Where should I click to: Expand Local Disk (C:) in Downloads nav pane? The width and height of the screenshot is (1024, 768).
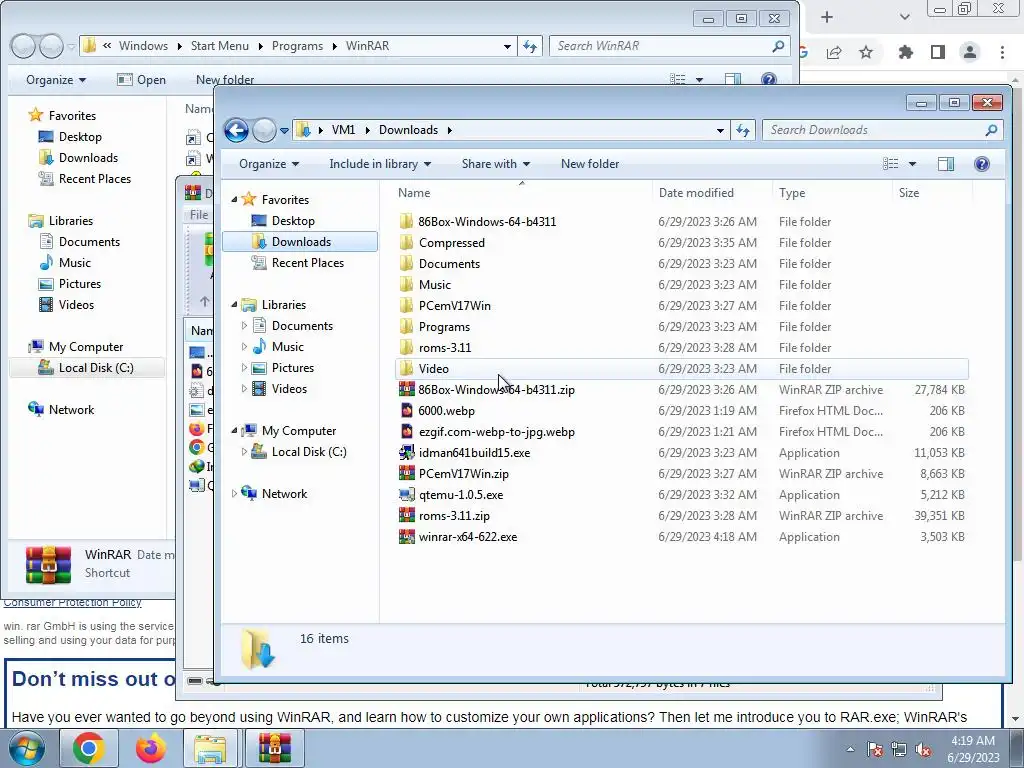point(244,452)
